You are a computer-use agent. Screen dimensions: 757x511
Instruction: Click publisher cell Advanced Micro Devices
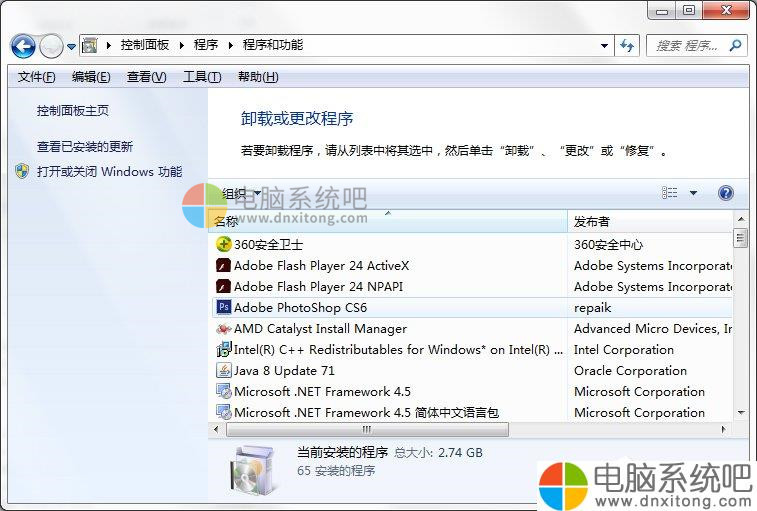click(653, 329)
